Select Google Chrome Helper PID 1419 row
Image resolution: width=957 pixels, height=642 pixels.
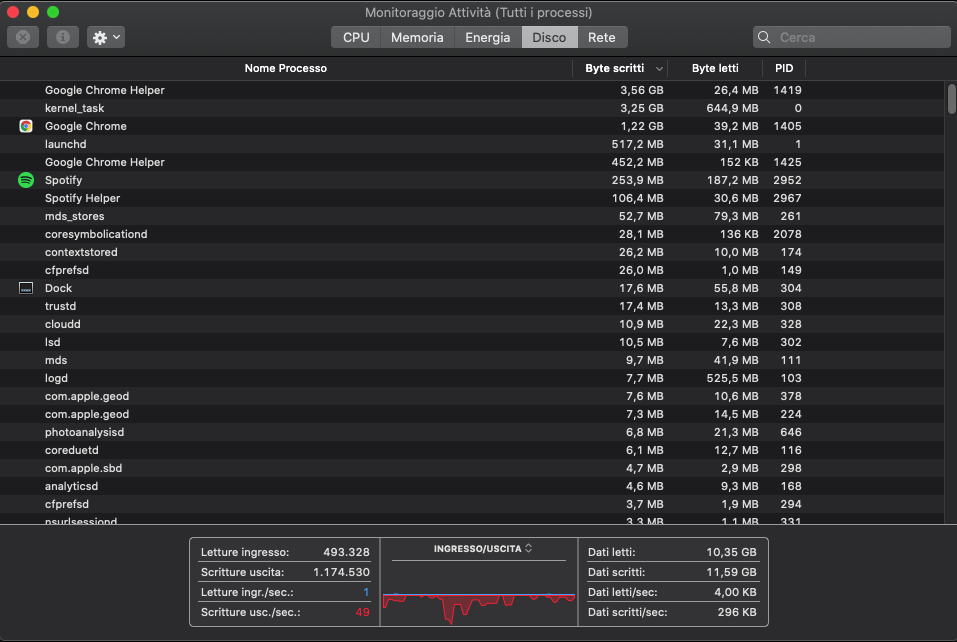[x=472, y=90]
